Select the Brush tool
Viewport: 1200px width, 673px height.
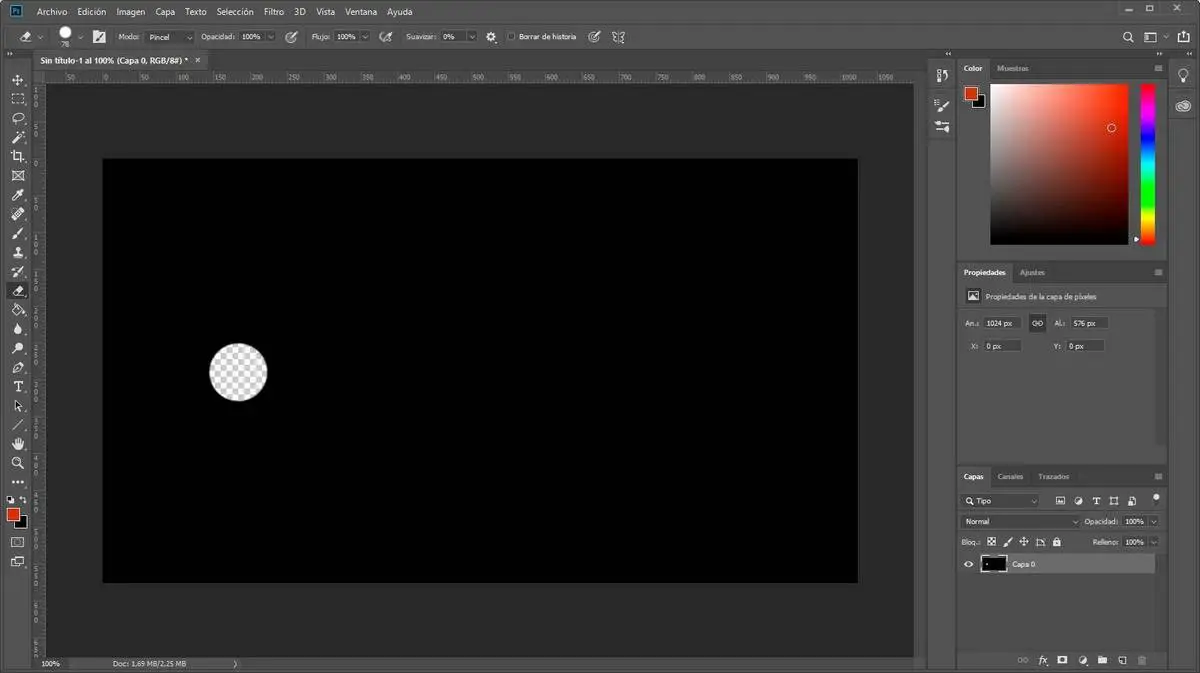[17, 233]
